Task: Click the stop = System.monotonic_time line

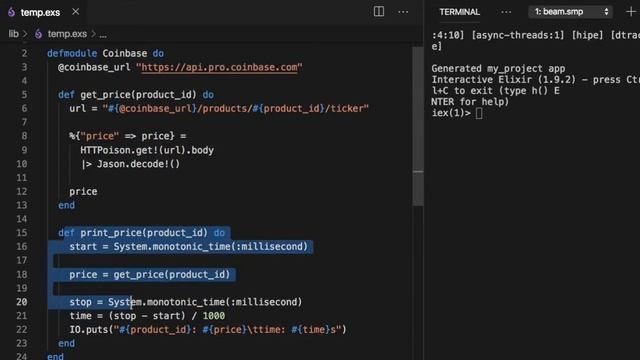Action: click(186, 302)
